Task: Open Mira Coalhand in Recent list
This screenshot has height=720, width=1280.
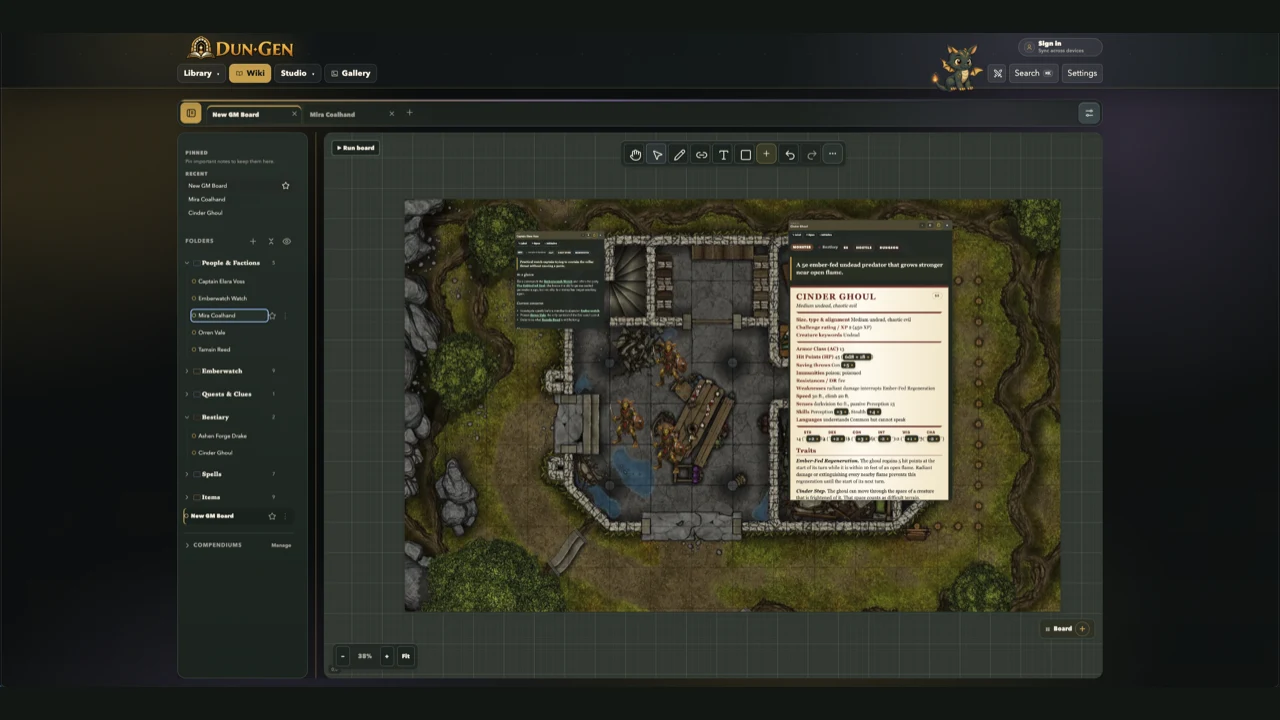Action: point(207,199)
